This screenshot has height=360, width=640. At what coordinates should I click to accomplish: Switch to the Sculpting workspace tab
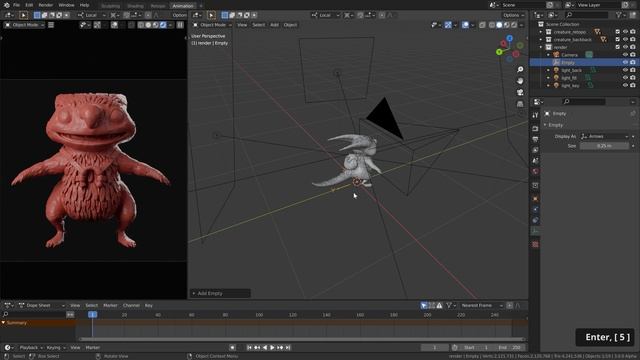(111, 6)
